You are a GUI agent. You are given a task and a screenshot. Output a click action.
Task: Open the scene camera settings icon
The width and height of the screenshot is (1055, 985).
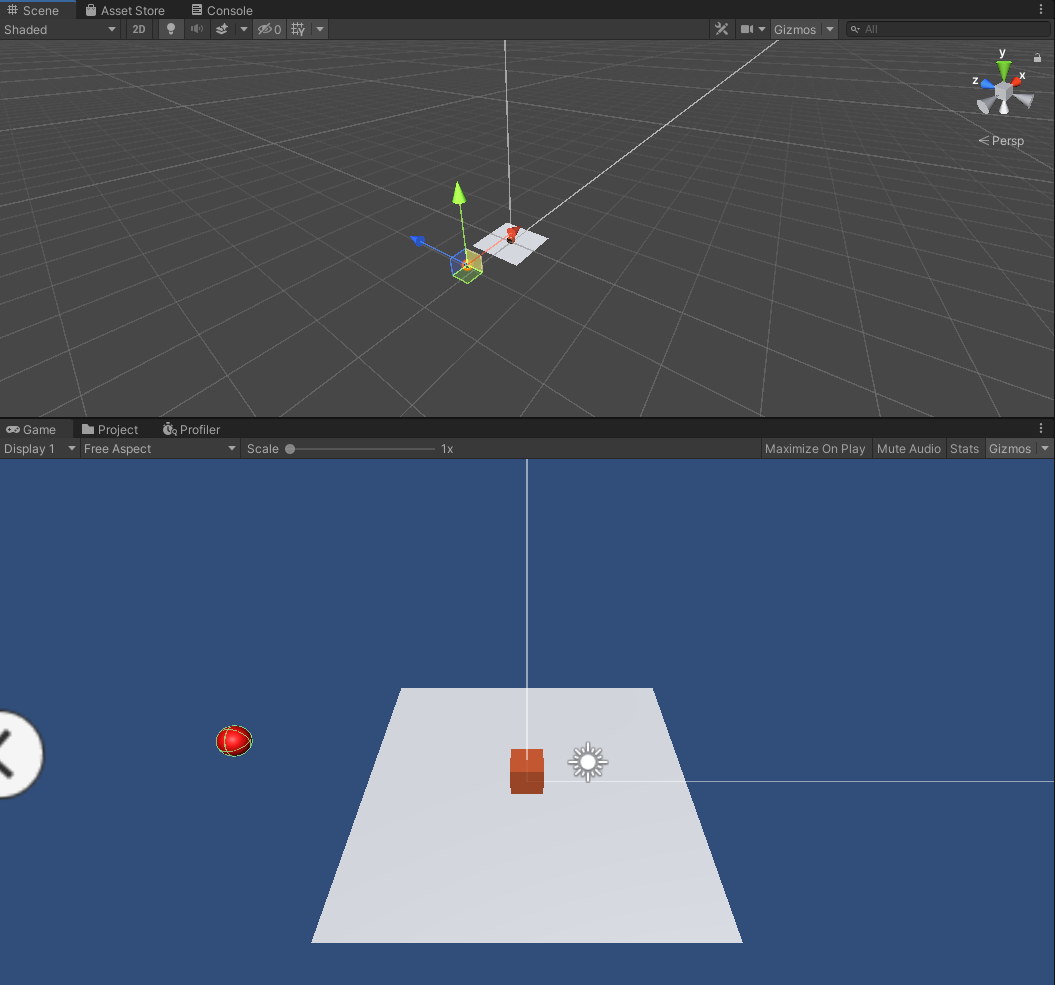point(747,29)
